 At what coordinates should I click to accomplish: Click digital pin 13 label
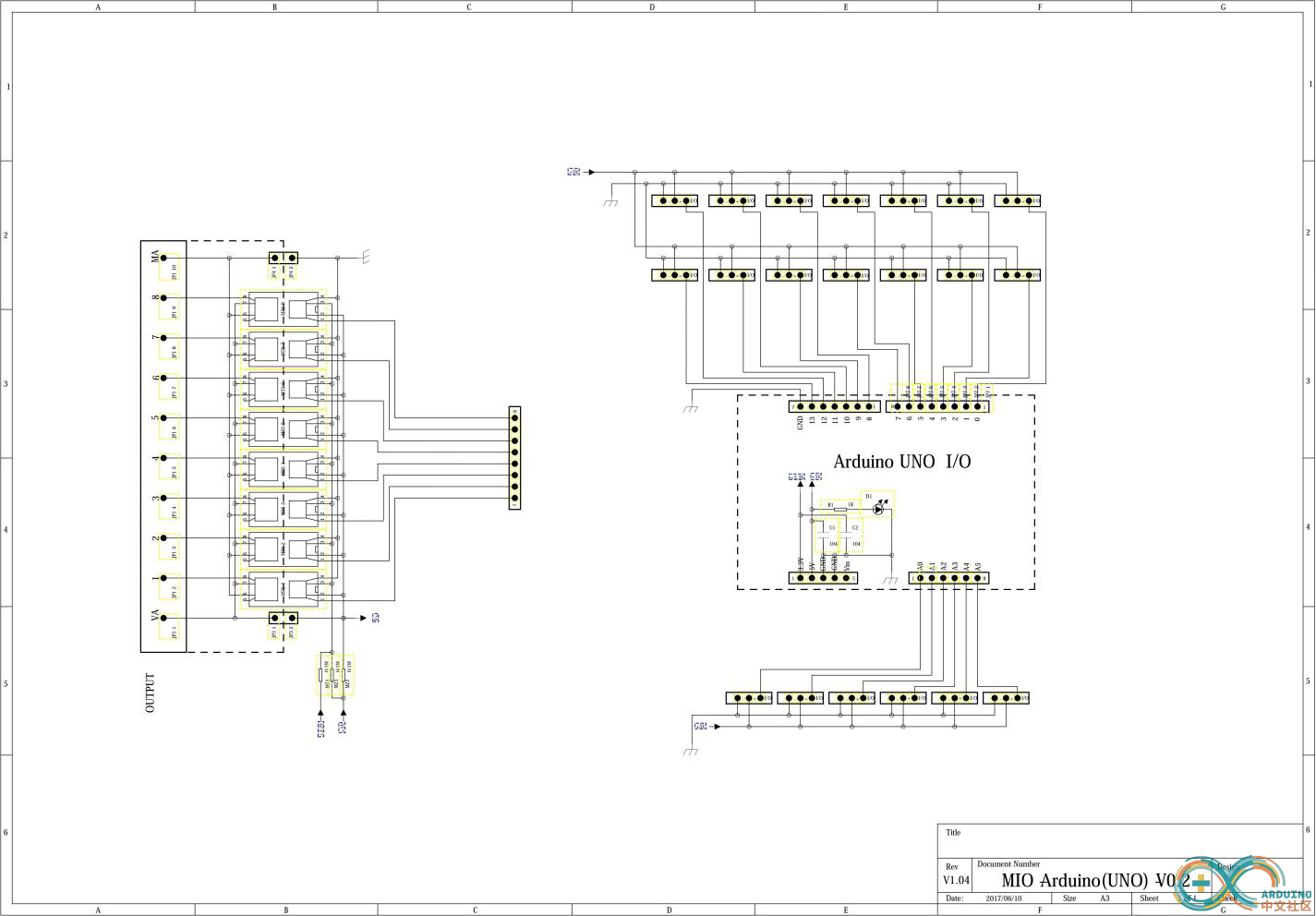(x=812, y=420)
